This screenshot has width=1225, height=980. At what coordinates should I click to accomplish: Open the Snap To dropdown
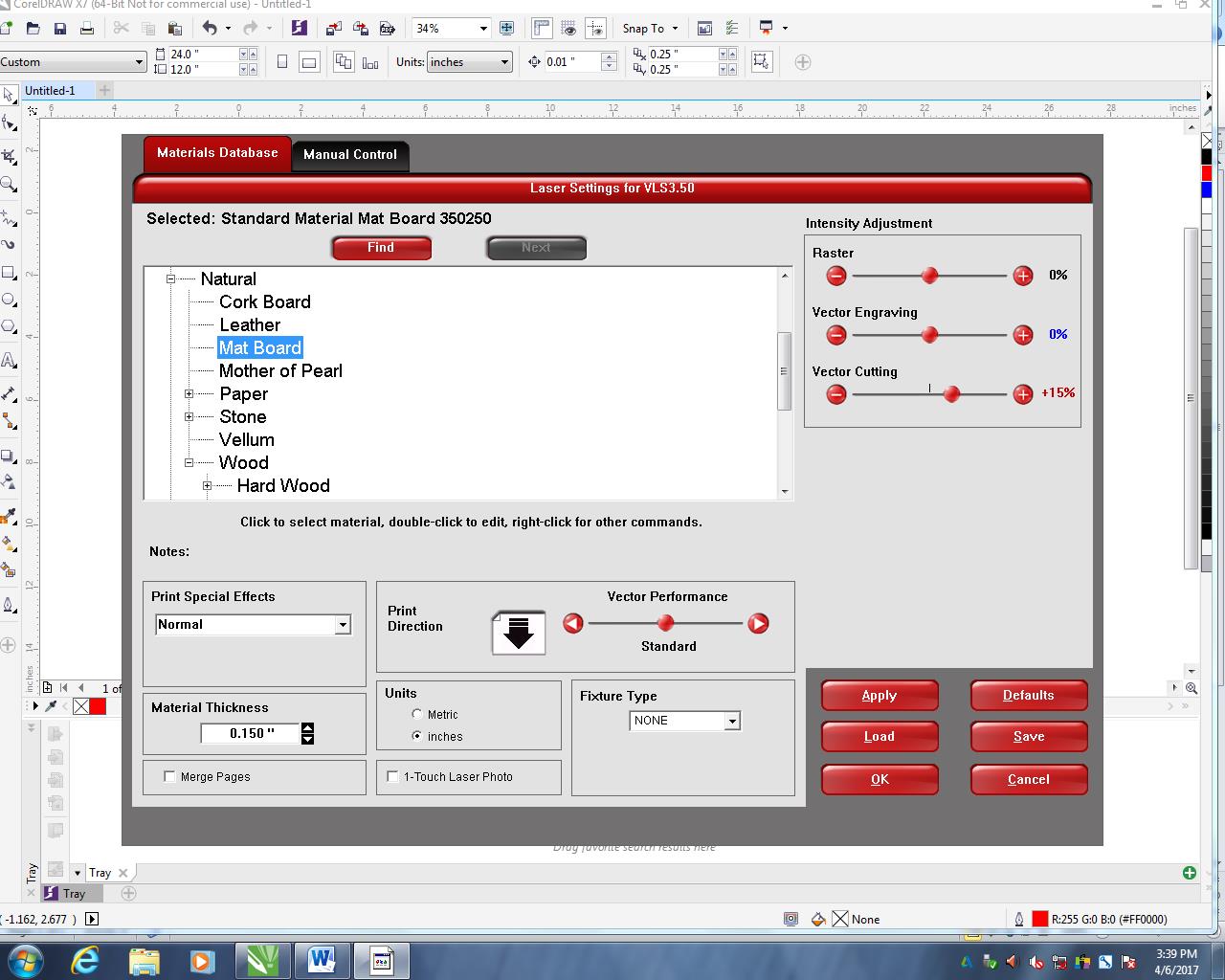650,29
